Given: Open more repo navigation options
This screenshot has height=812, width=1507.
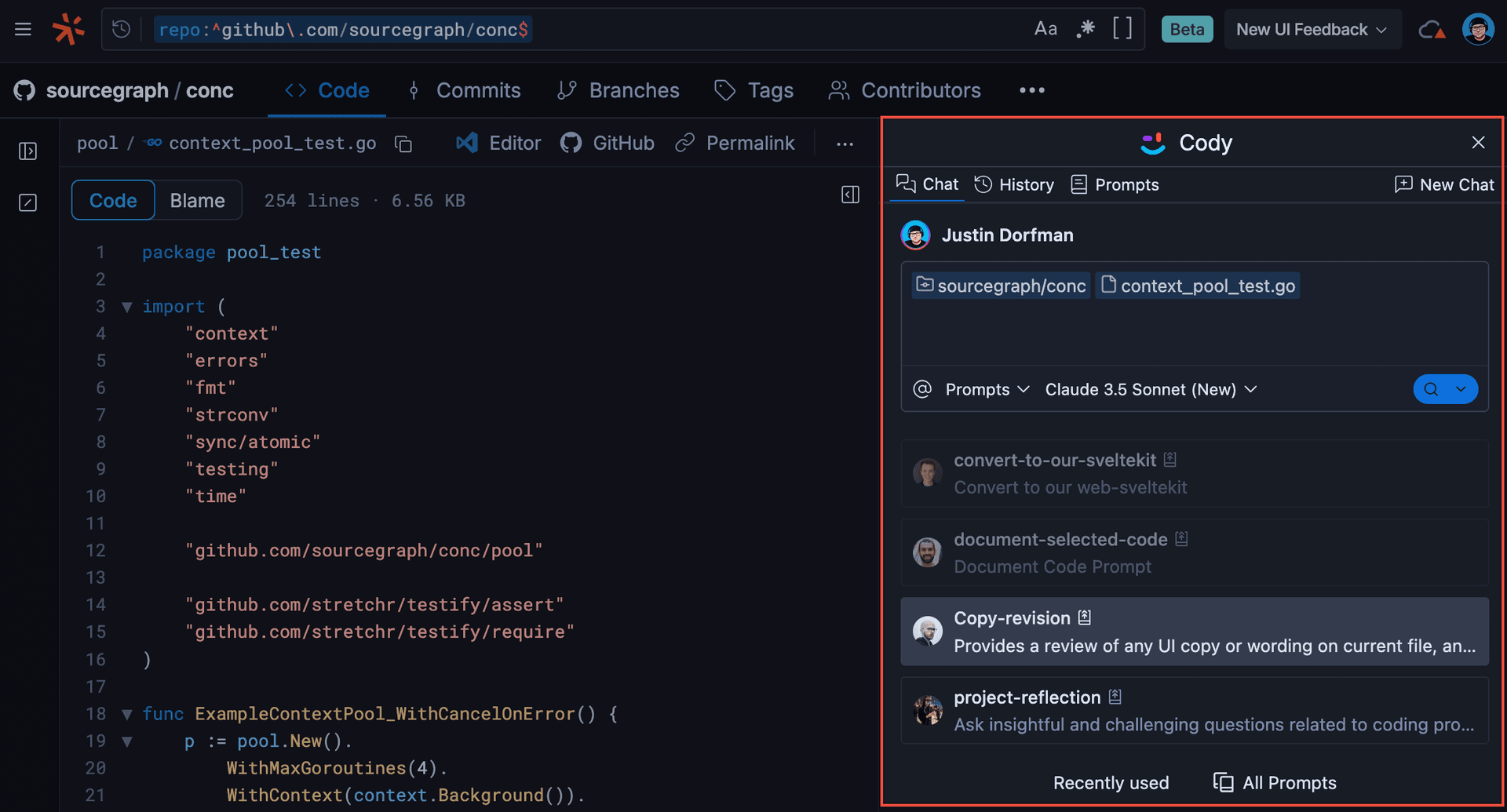Looking at the screenshot, I should 1031,90.
